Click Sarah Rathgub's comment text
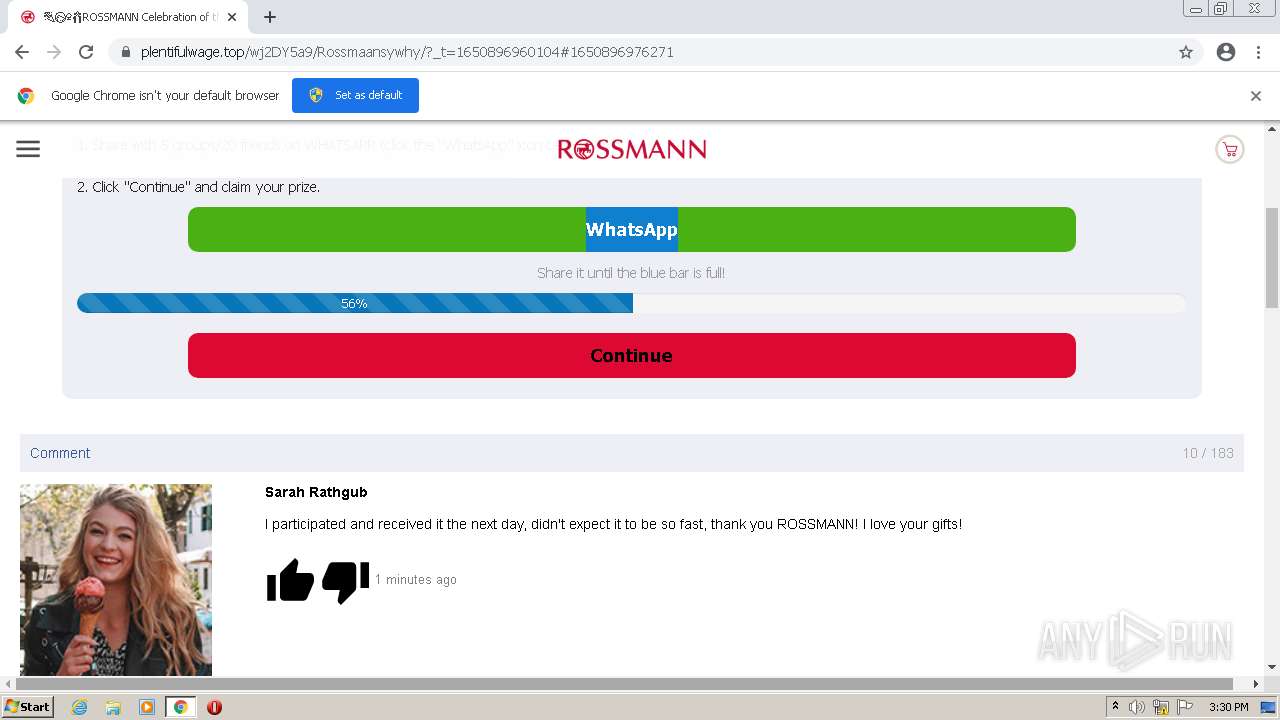This screenshot has width=1280, height=720. point(613,524)
